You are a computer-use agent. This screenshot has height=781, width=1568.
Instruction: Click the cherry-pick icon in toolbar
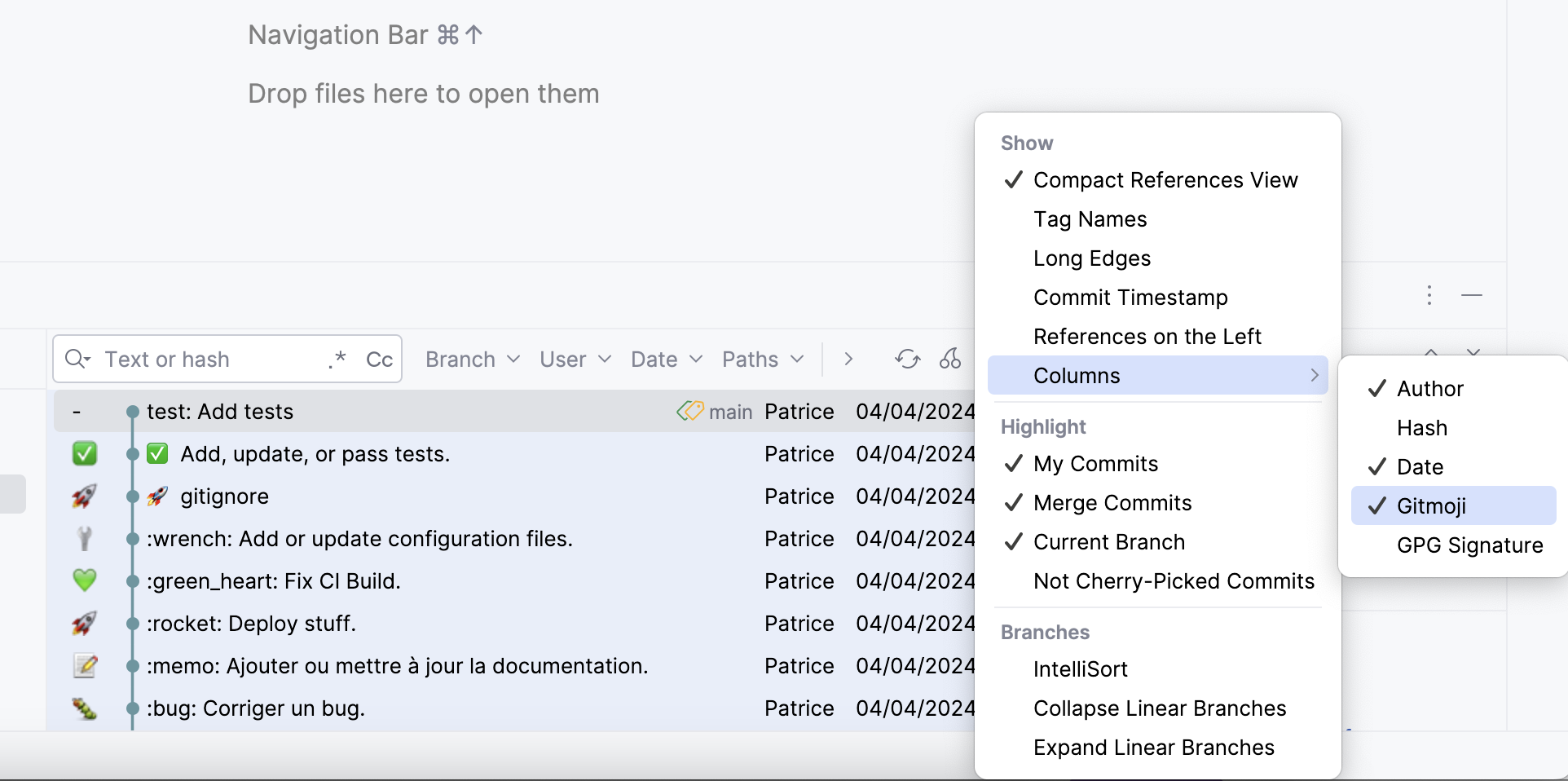[x=950, y=359]
